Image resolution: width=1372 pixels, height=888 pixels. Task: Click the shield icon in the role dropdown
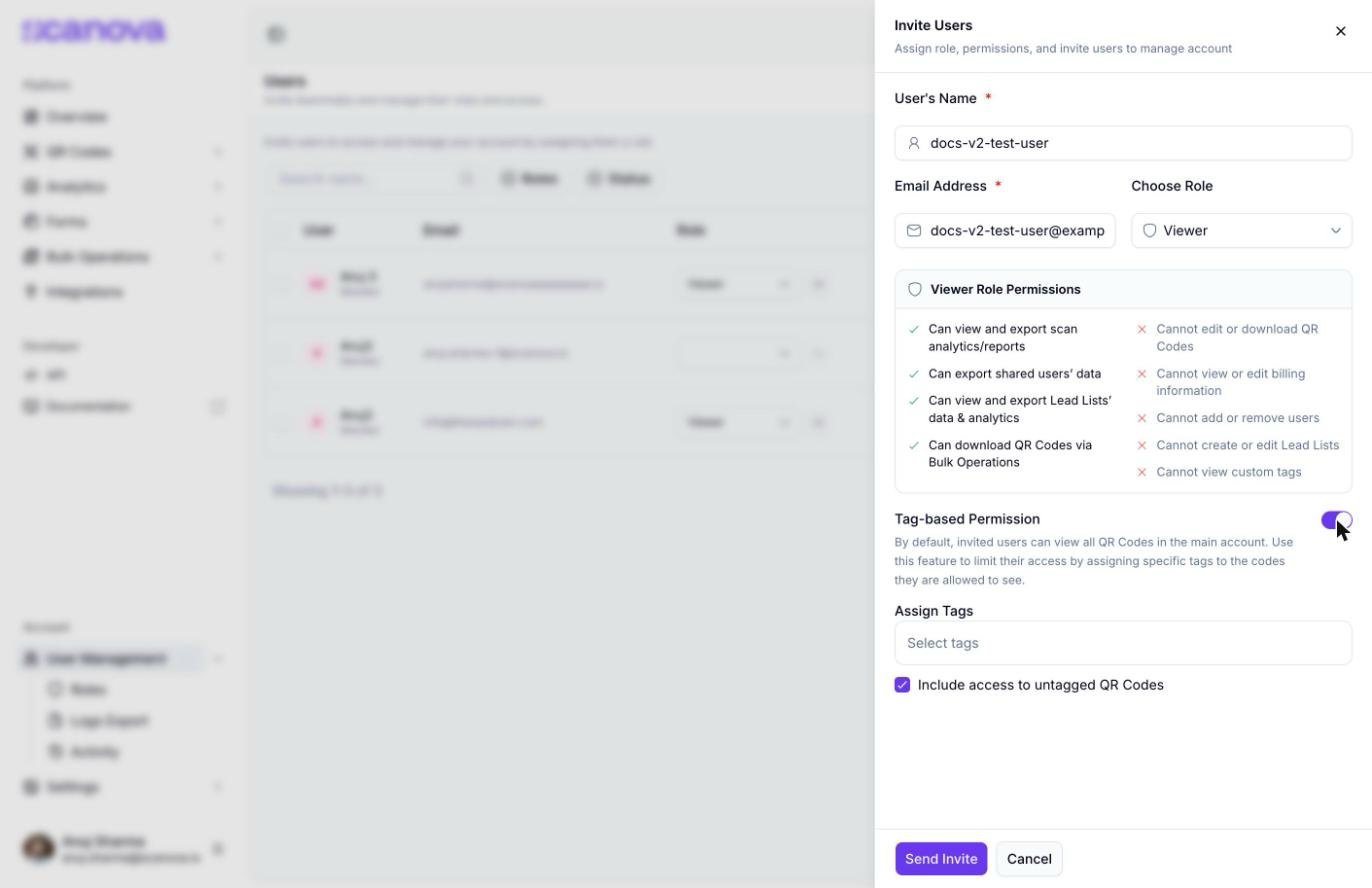[x=1150, y=230]
